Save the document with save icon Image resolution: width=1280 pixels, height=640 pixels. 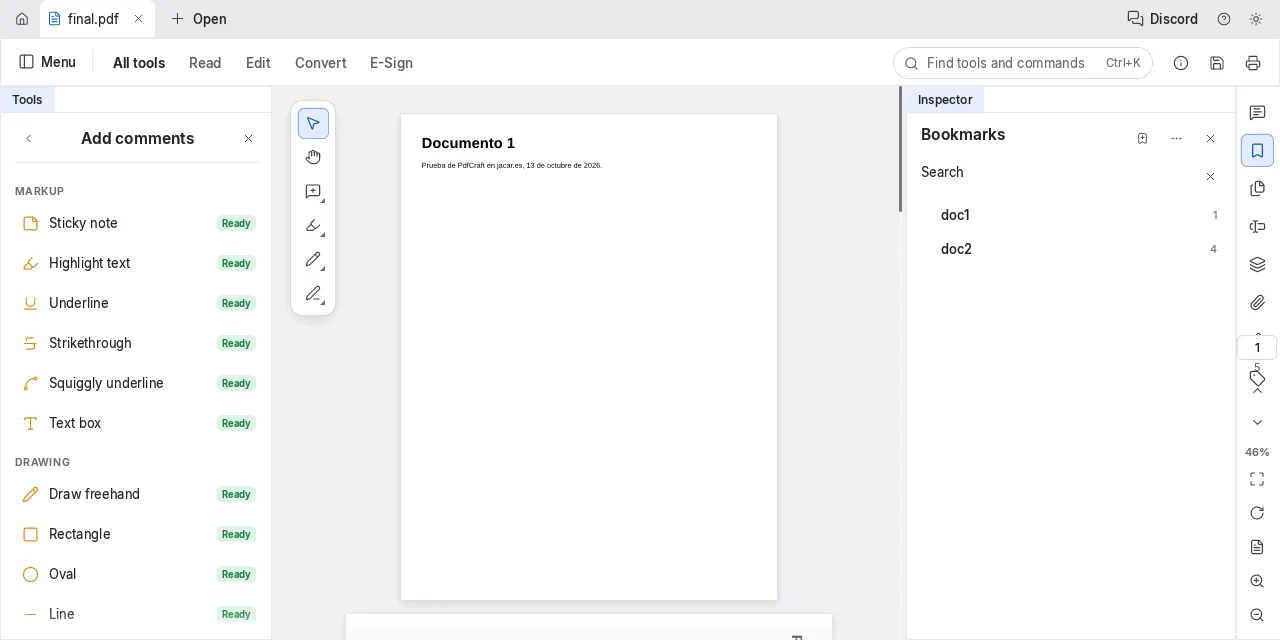pos(1217,63)
